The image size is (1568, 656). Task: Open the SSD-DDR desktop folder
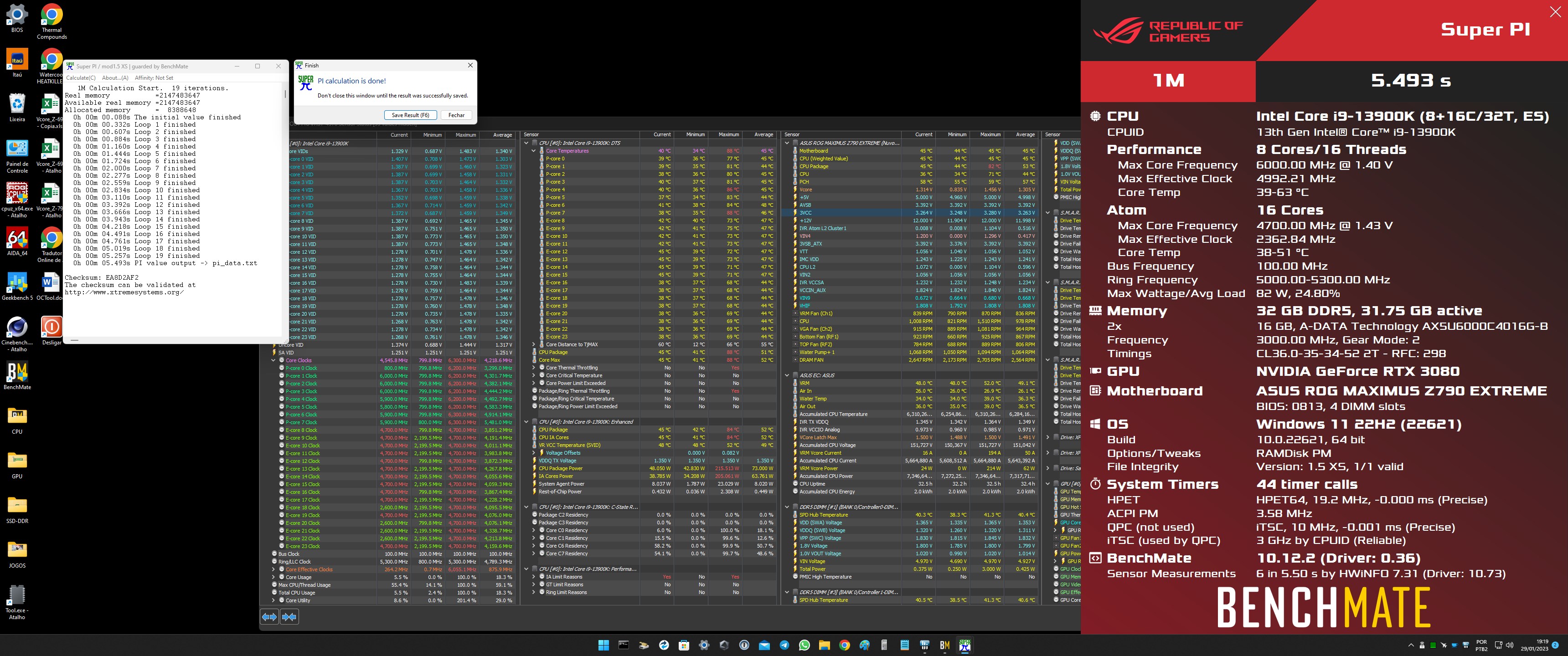[x=17, y=509]
